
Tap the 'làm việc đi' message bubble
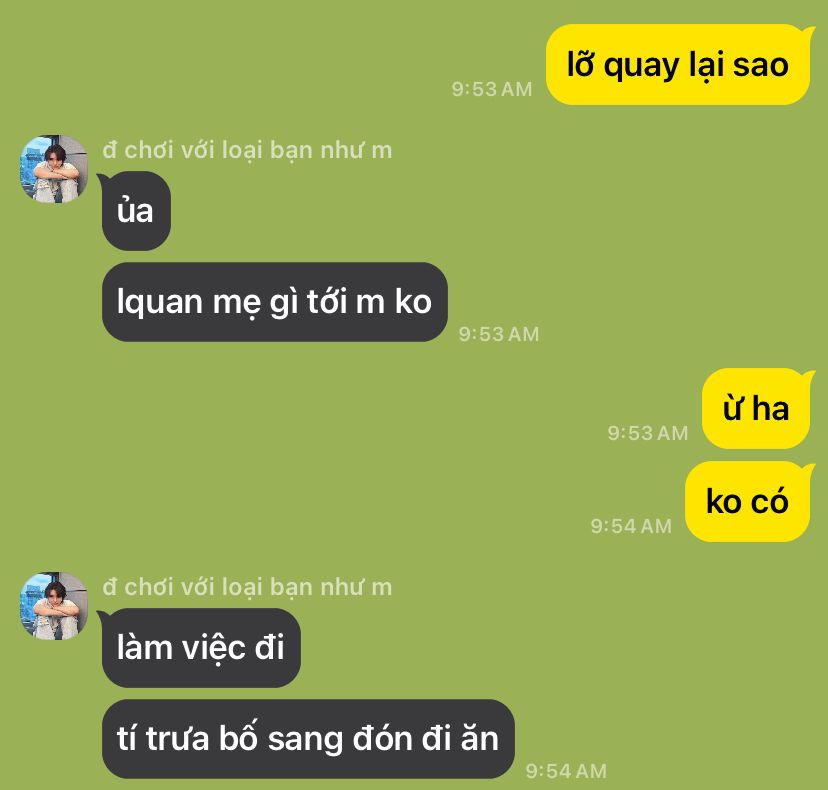click(x=201, y=648)
